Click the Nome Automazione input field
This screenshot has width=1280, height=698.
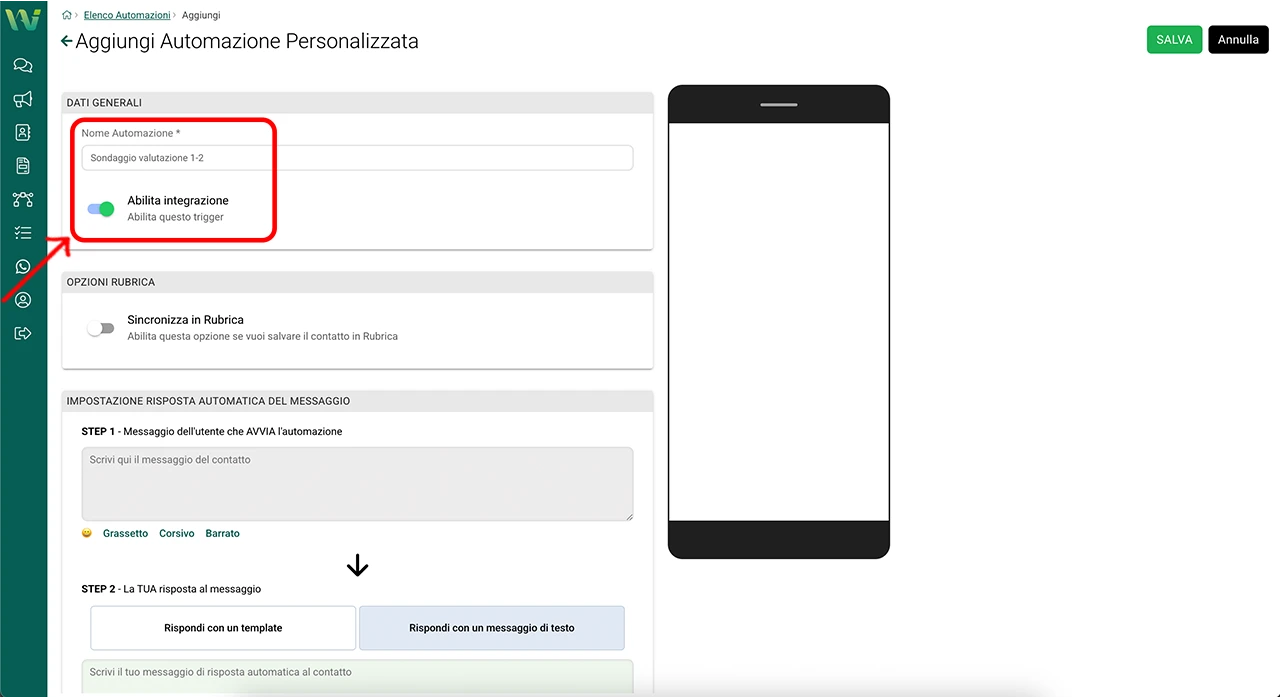tap(357, 158)
